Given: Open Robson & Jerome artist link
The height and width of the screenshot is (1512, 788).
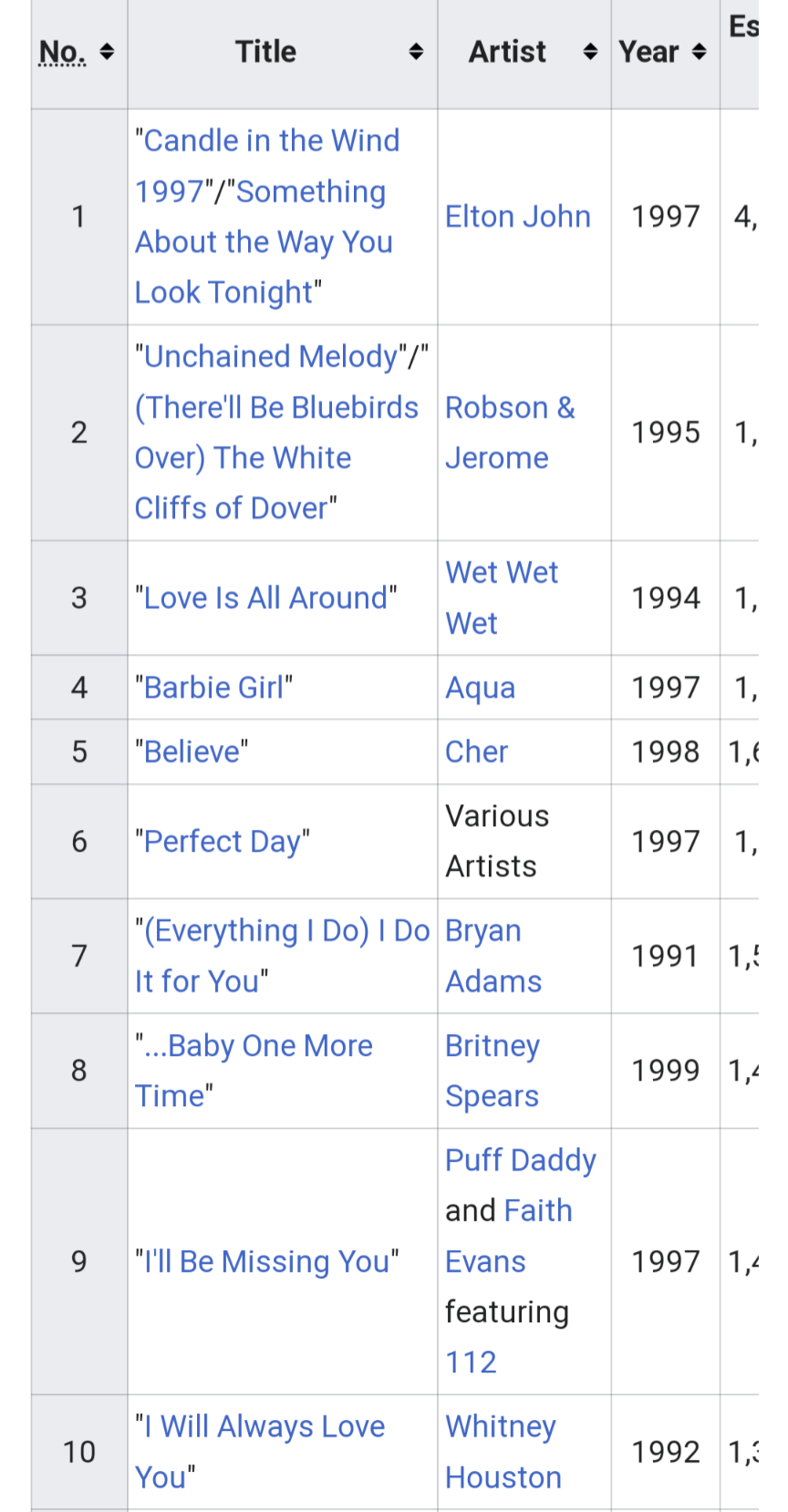Looking at the screenshot, I should point(510,432).
